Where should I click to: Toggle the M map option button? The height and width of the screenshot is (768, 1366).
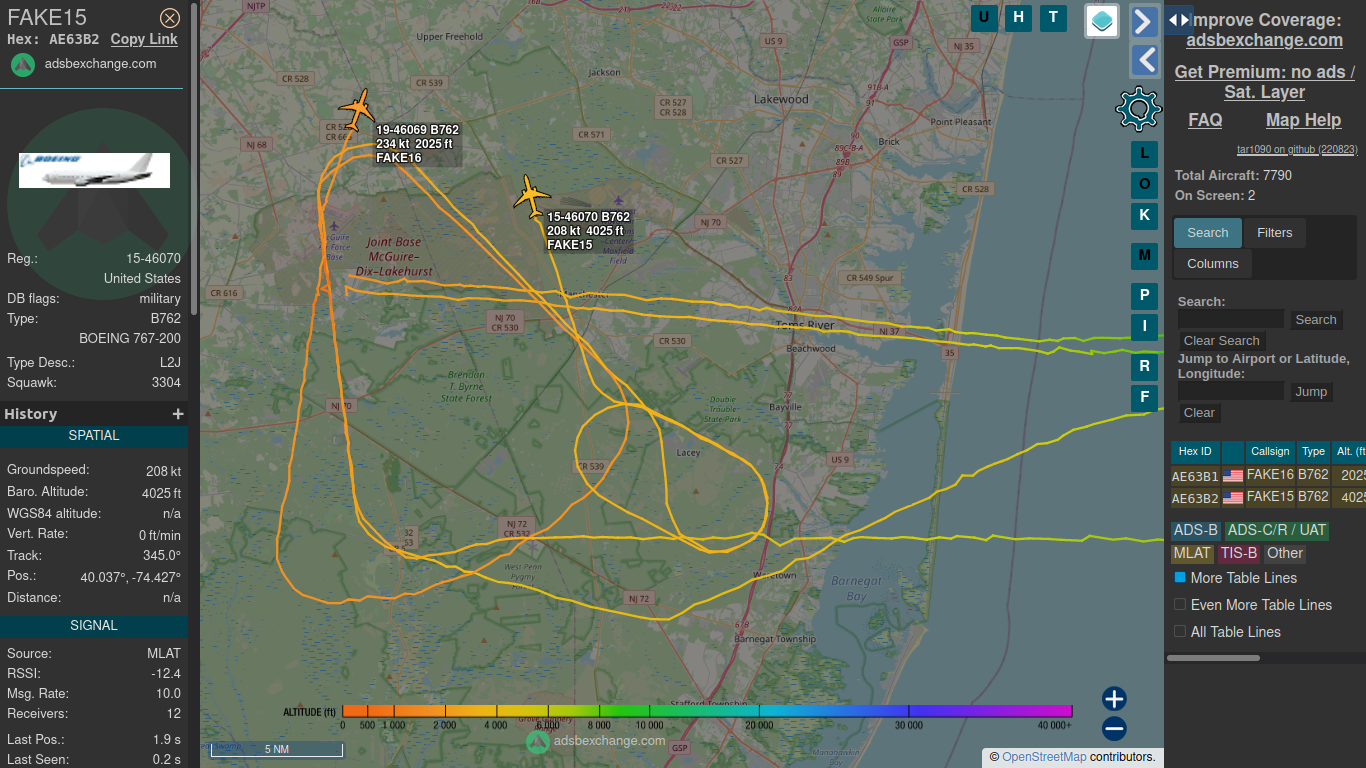(1144, 256)
